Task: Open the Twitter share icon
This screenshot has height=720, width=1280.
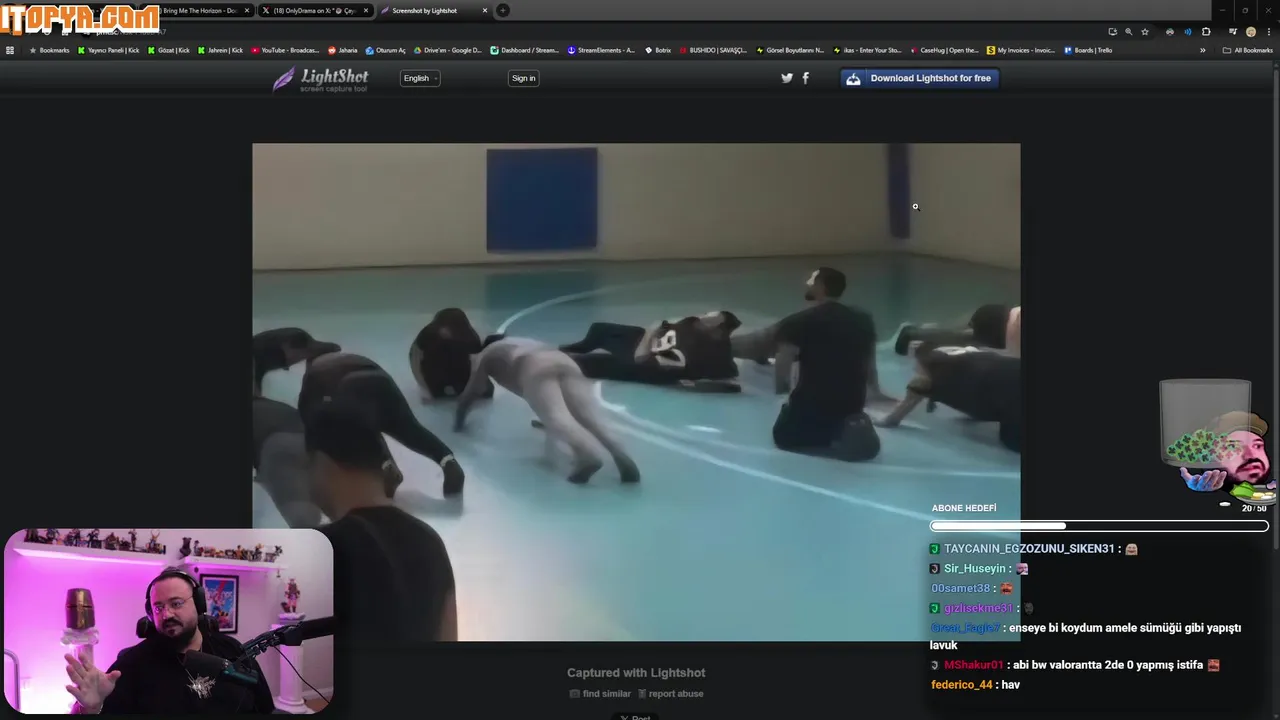Action: 787,78
